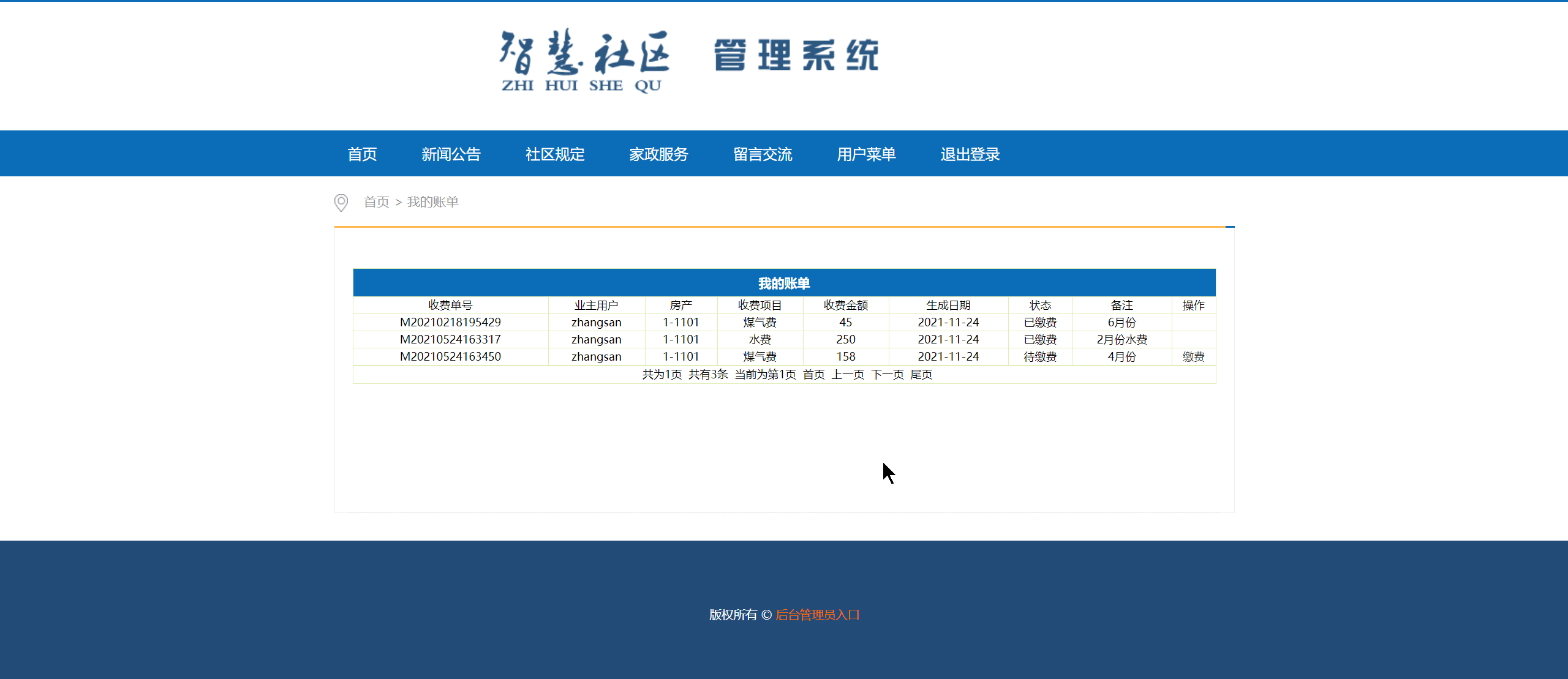Click the 6月份 remark cell
Viewport: 1568px width, 679px height.
[1121, 323]
